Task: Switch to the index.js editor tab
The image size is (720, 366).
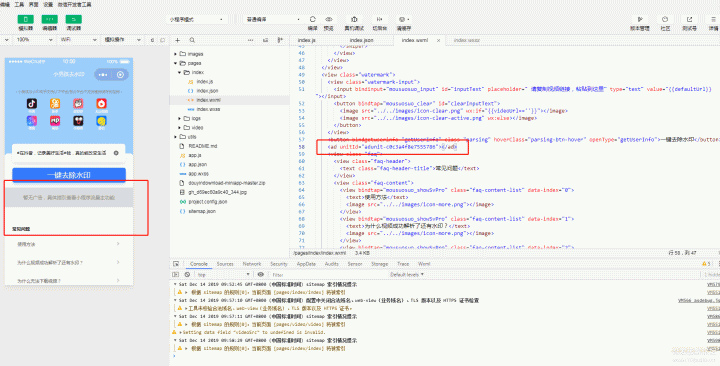Action: [x=306, y=40]
